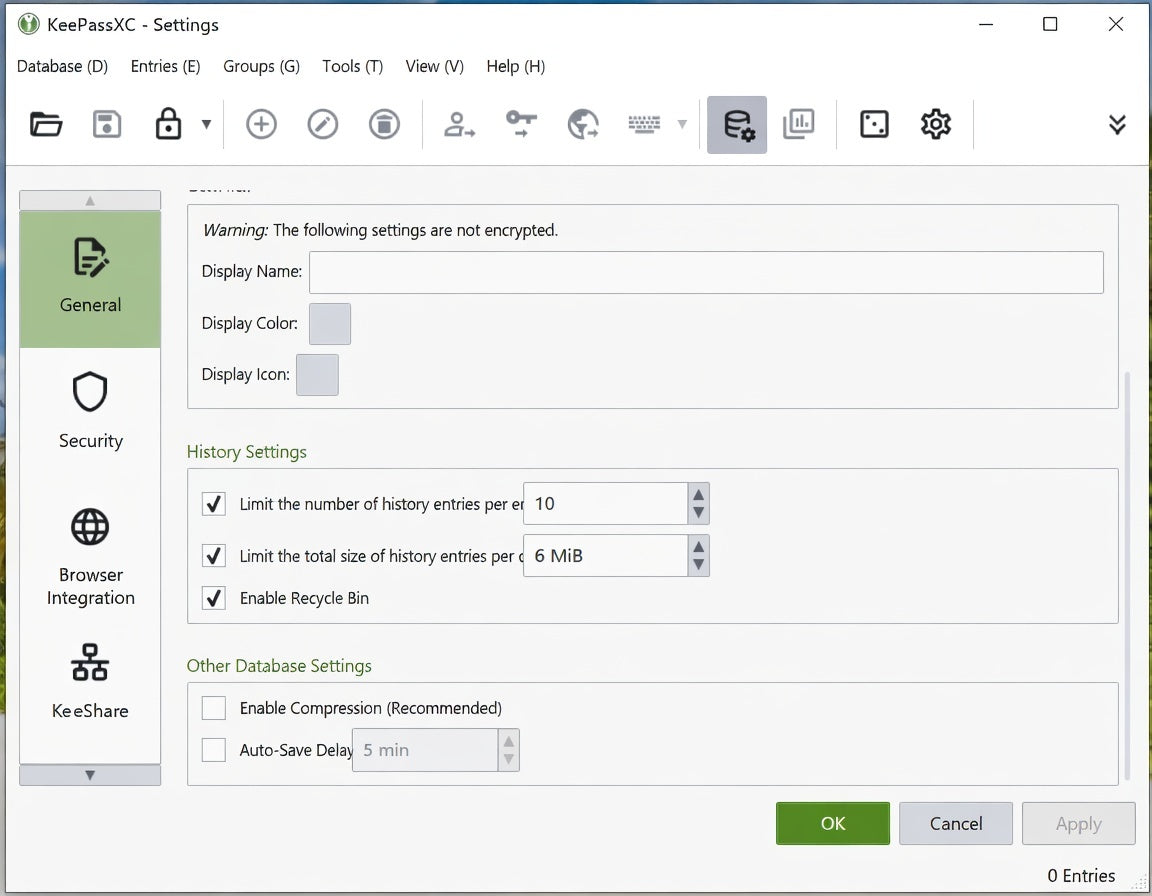
Task: Maximize the KeePassXC window
Action: click(x=1051, y=24)
